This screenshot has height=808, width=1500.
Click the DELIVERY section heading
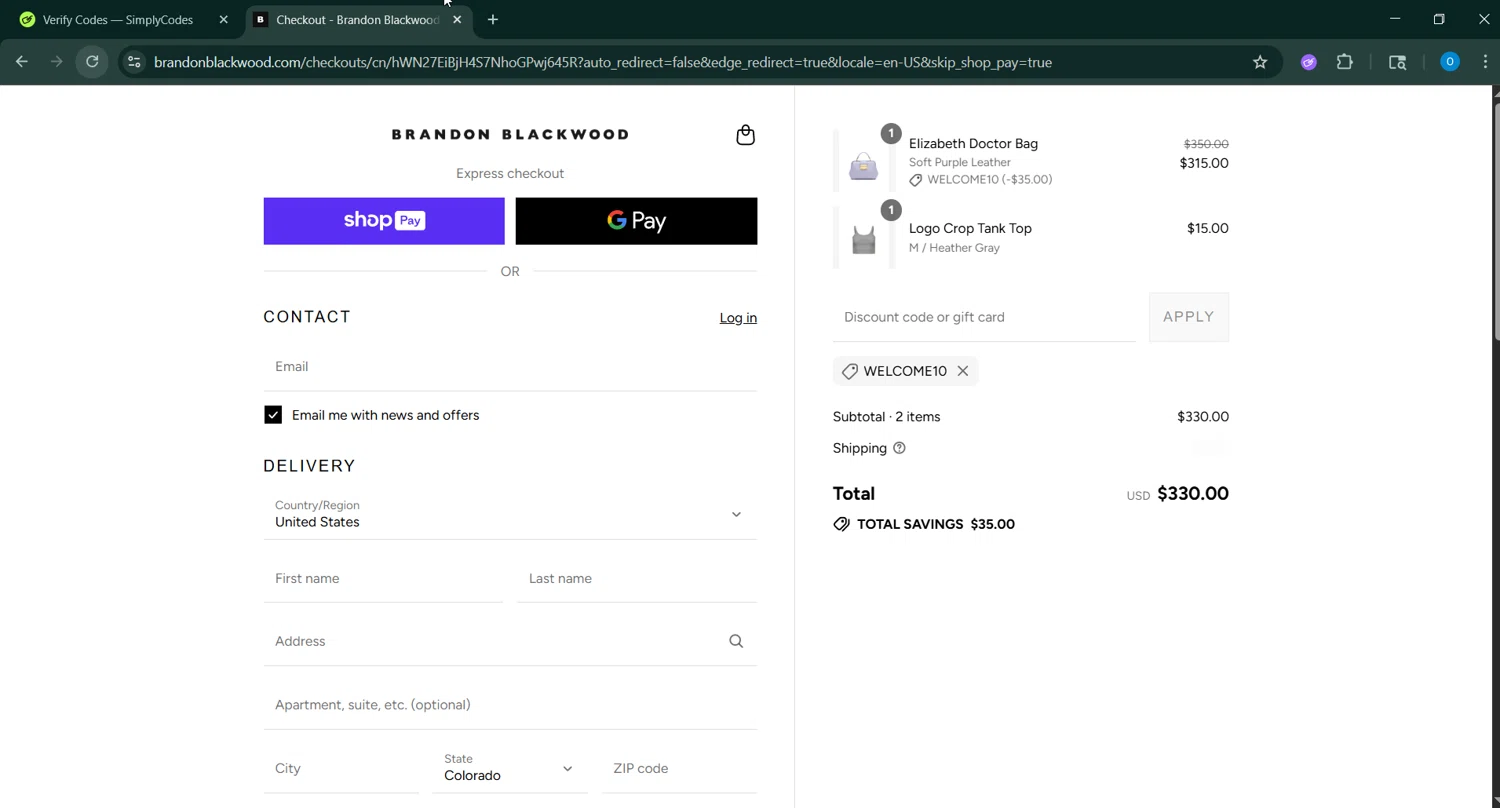click(309, 466)
